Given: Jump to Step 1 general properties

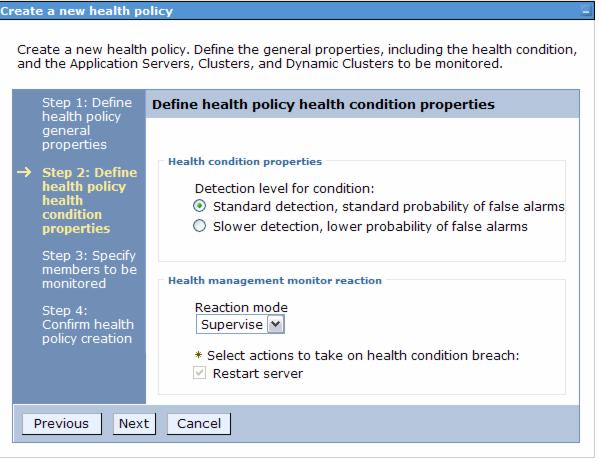Looking at the screenshot, I should 87,123.
